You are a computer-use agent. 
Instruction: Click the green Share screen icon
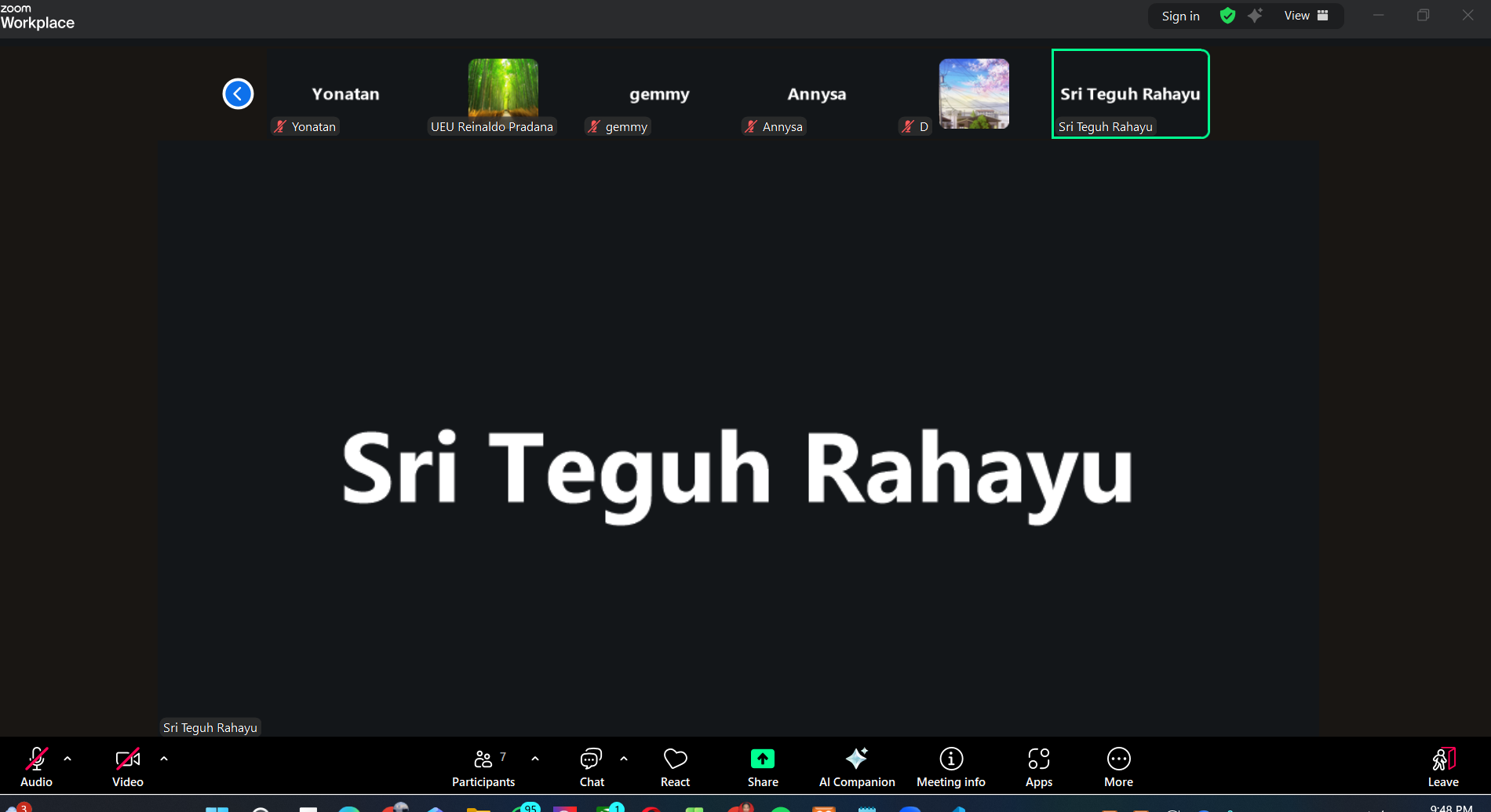click(762, 759)
